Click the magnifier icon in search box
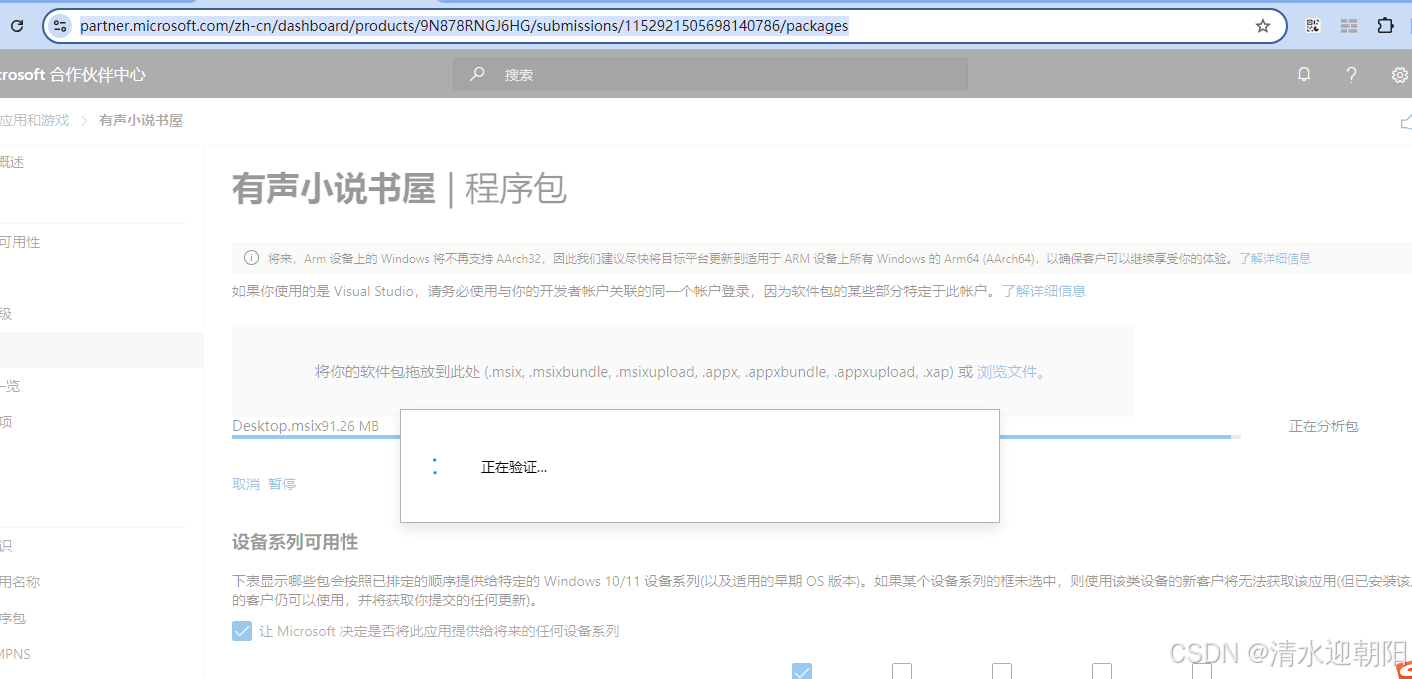Screen dimensions: 1412x679 coord(477,74)
